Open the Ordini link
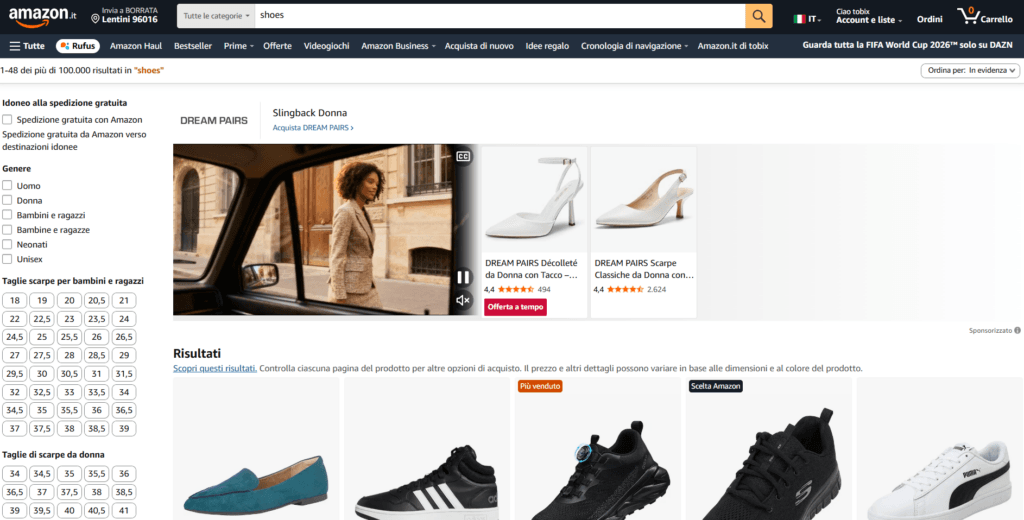 (929, 20)
